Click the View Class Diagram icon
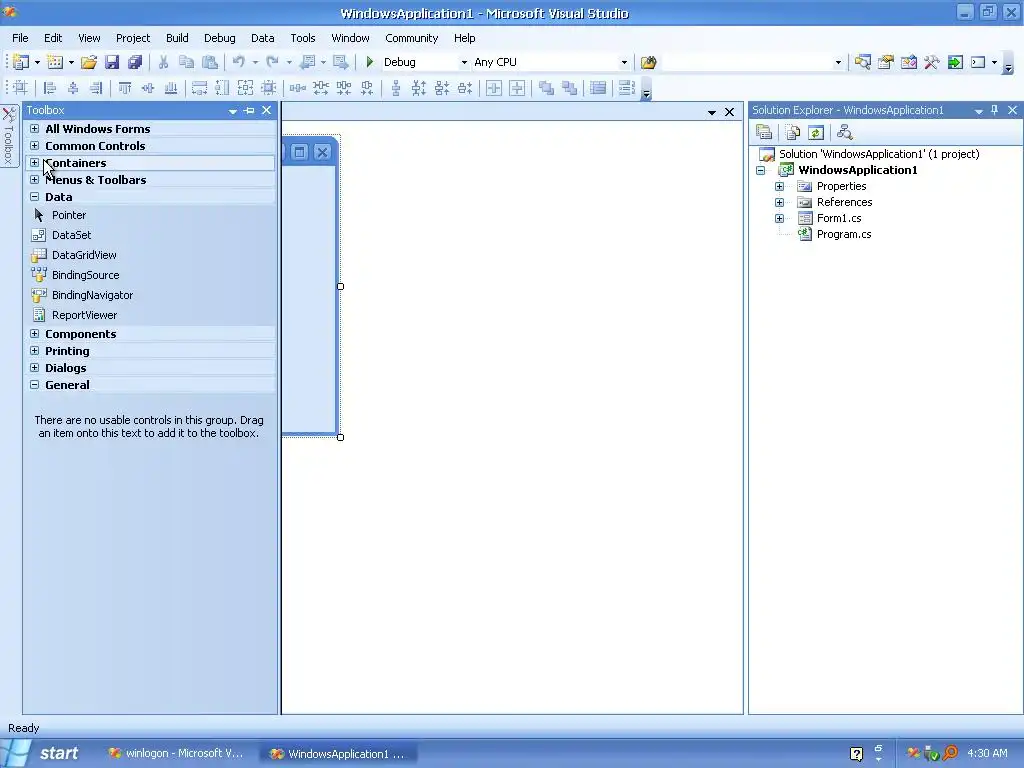1024x768 pixels. pos(844,133)
